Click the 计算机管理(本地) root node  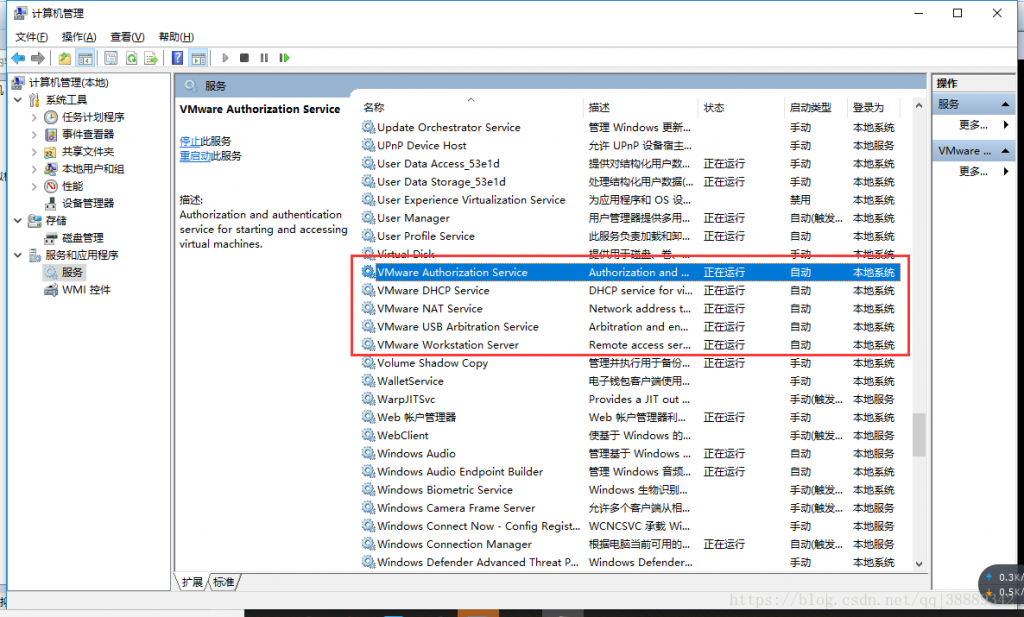69,82
